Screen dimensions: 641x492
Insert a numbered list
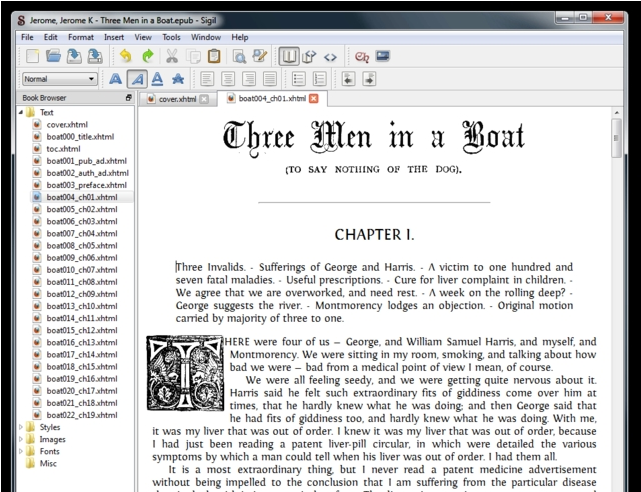[320, 79]
